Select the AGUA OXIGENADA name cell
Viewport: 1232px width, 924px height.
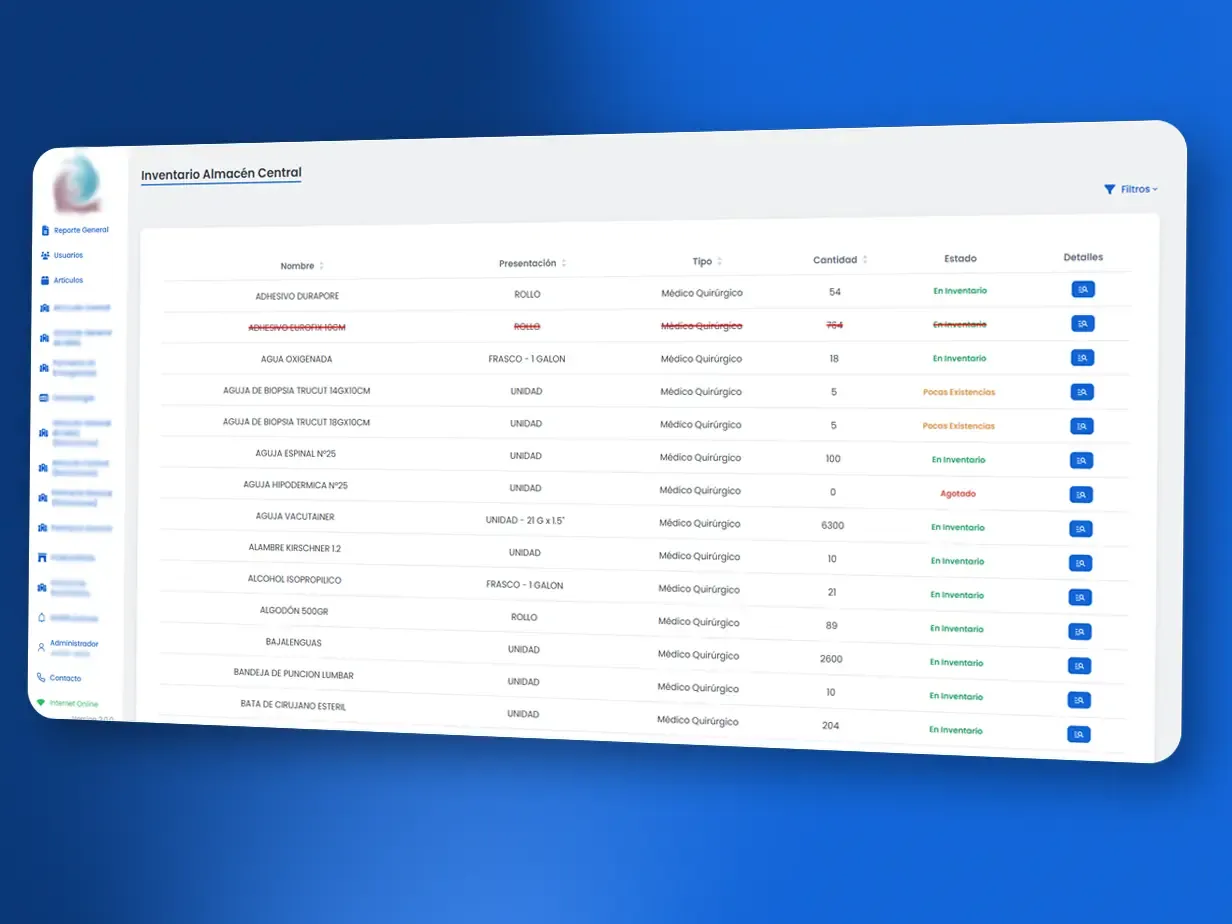[x=296, y=358]
